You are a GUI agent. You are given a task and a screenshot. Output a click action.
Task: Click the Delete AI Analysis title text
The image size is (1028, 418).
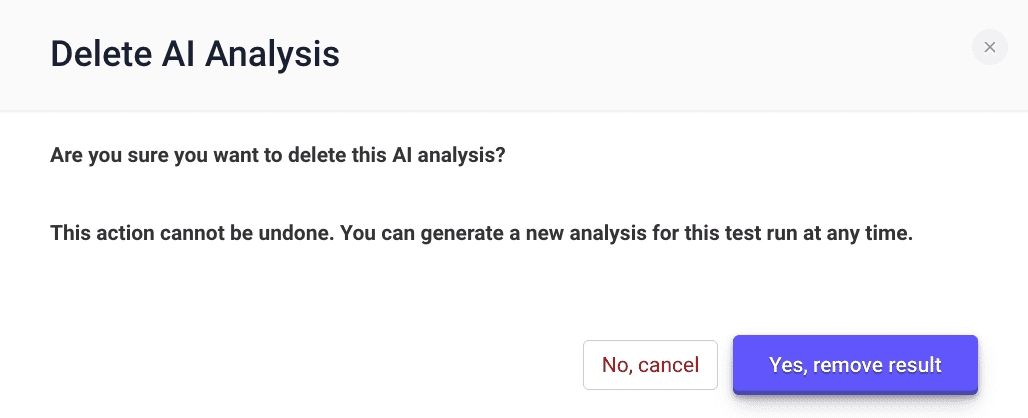(x=195, y=54)
